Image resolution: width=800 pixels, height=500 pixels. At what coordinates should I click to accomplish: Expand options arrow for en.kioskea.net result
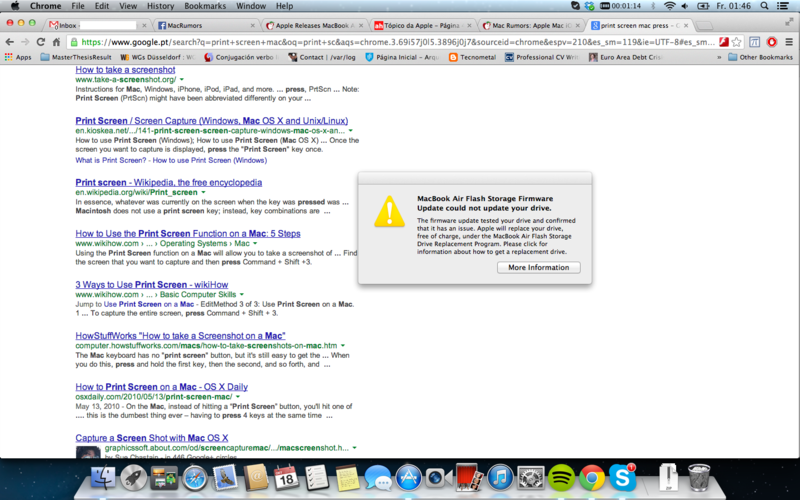pyautogui.click(x=351, y=131)
